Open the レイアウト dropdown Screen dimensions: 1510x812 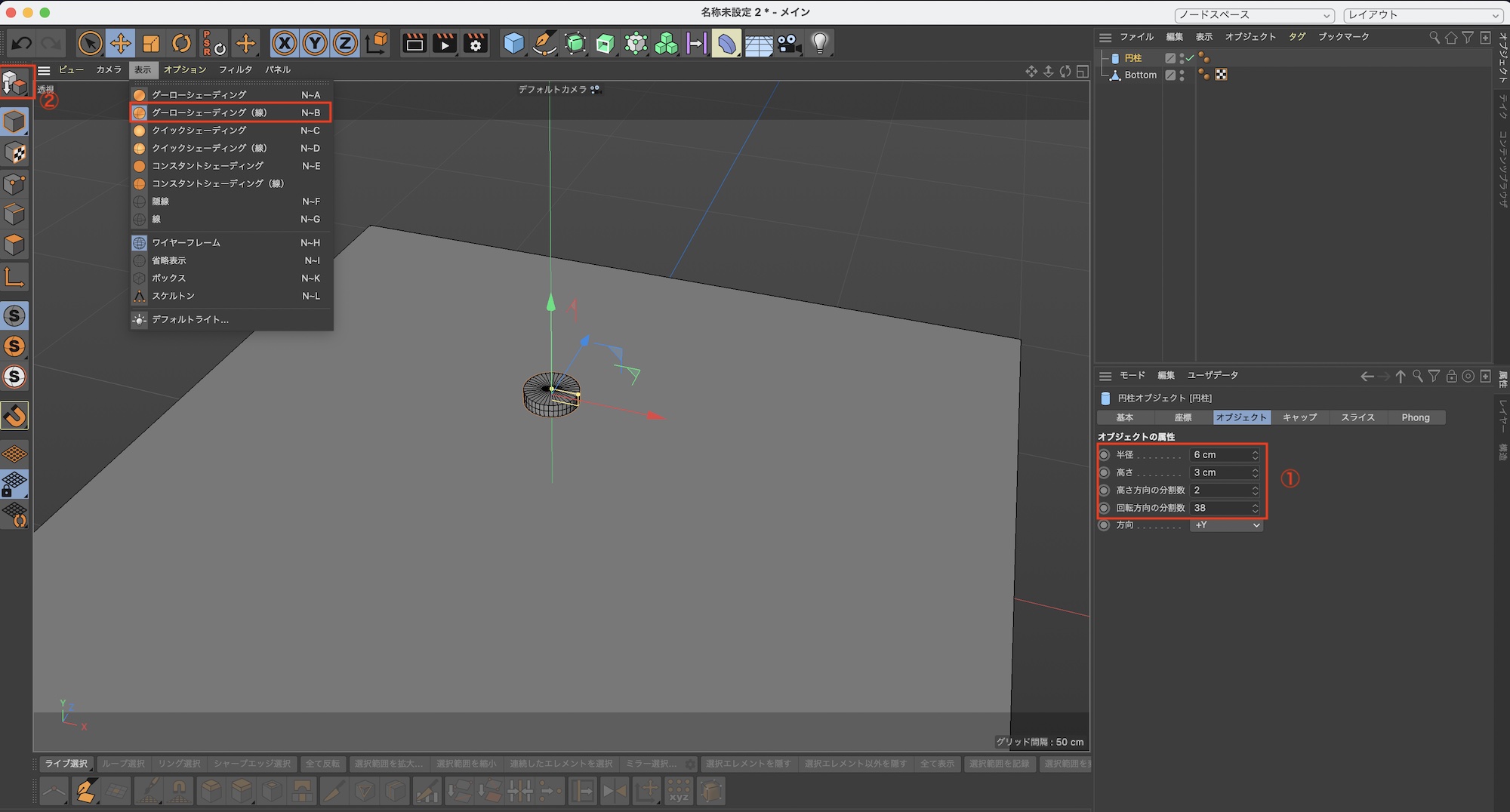point(1423,15)
